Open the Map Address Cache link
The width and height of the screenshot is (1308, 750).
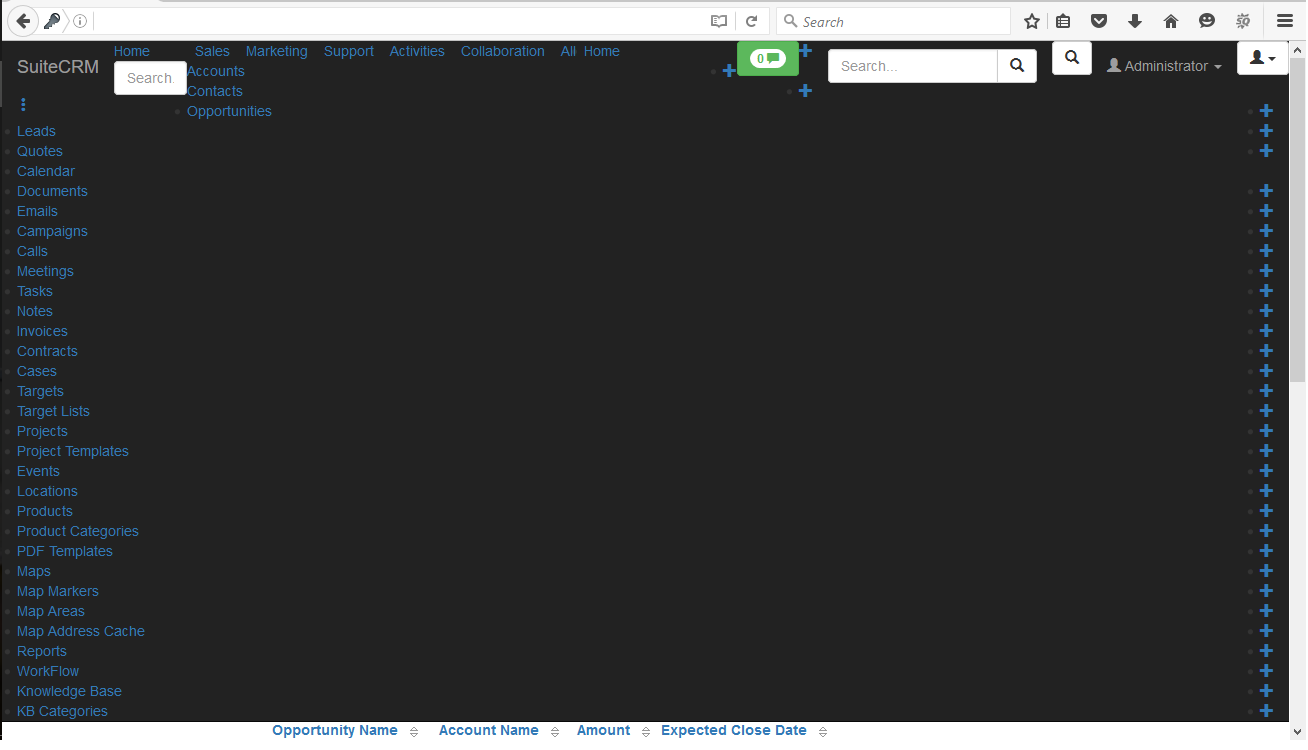(81, 631)
